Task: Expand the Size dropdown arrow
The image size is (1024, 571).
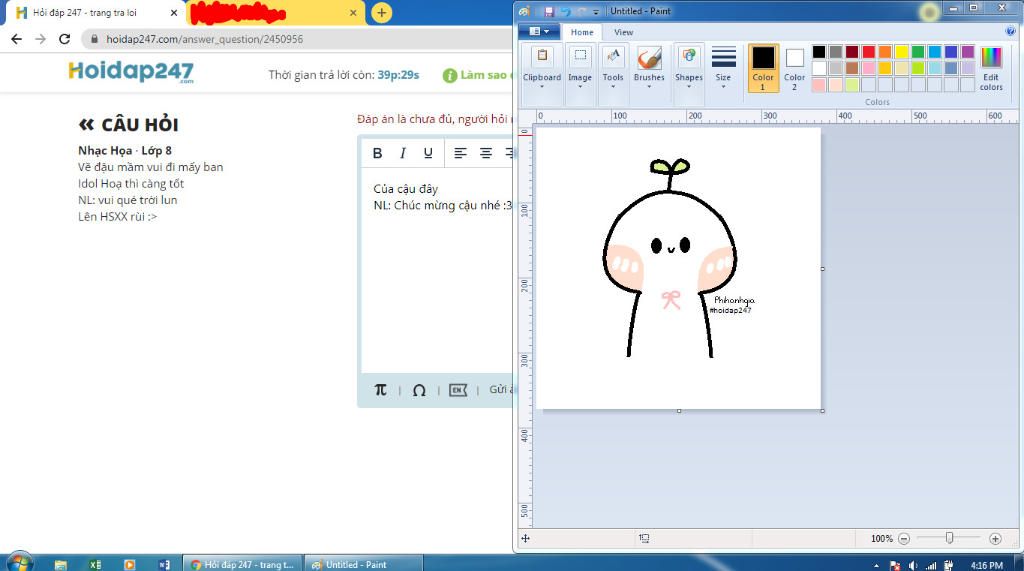Action: (x=724, y=86)
